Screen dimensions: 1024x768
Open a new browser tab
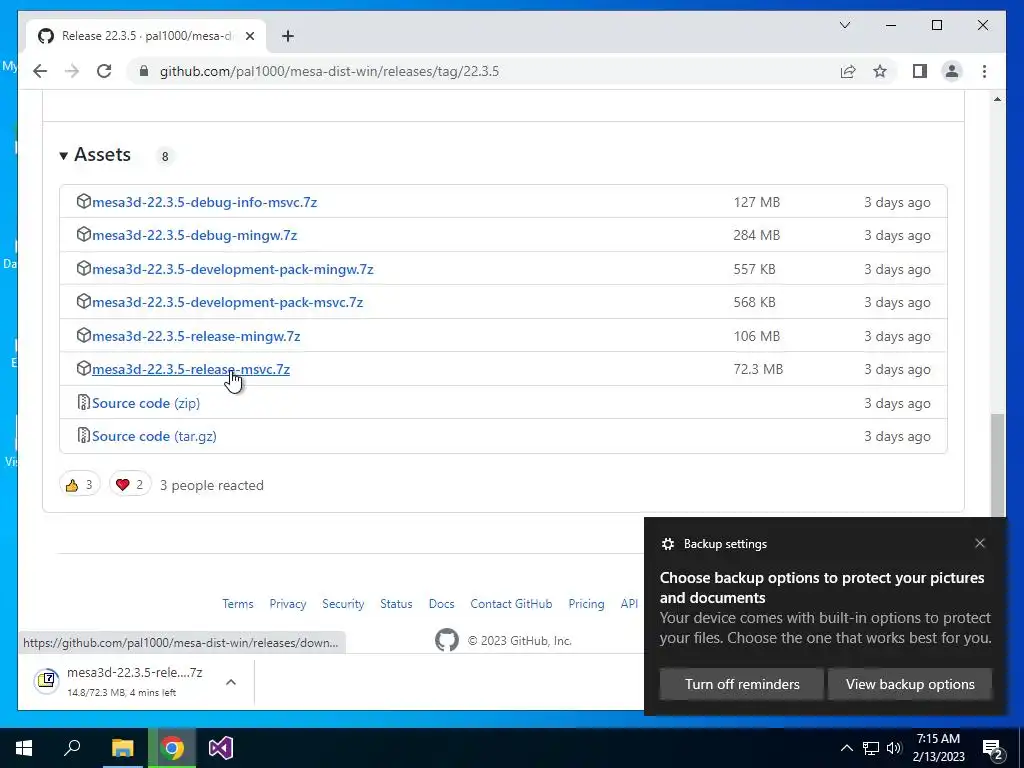pyautogui.click(x=288, y=36)
